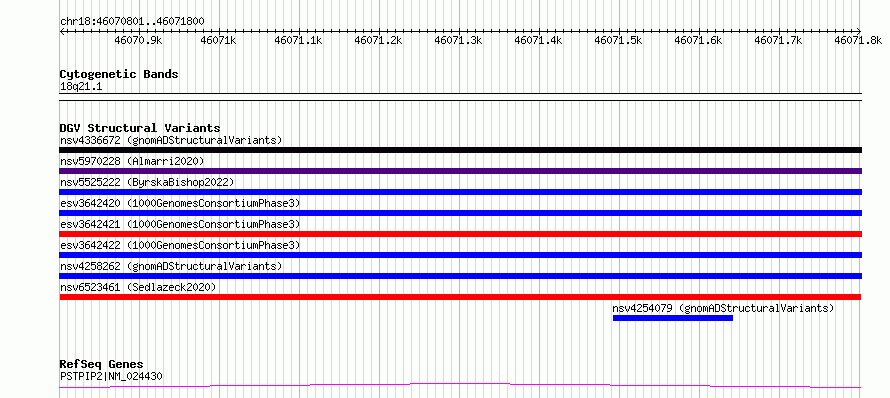Image resolution: width=890 pixels, height=398 pixels.
Task: Click the 46071.5k ruler tick label
Action: tap(619, 40)
